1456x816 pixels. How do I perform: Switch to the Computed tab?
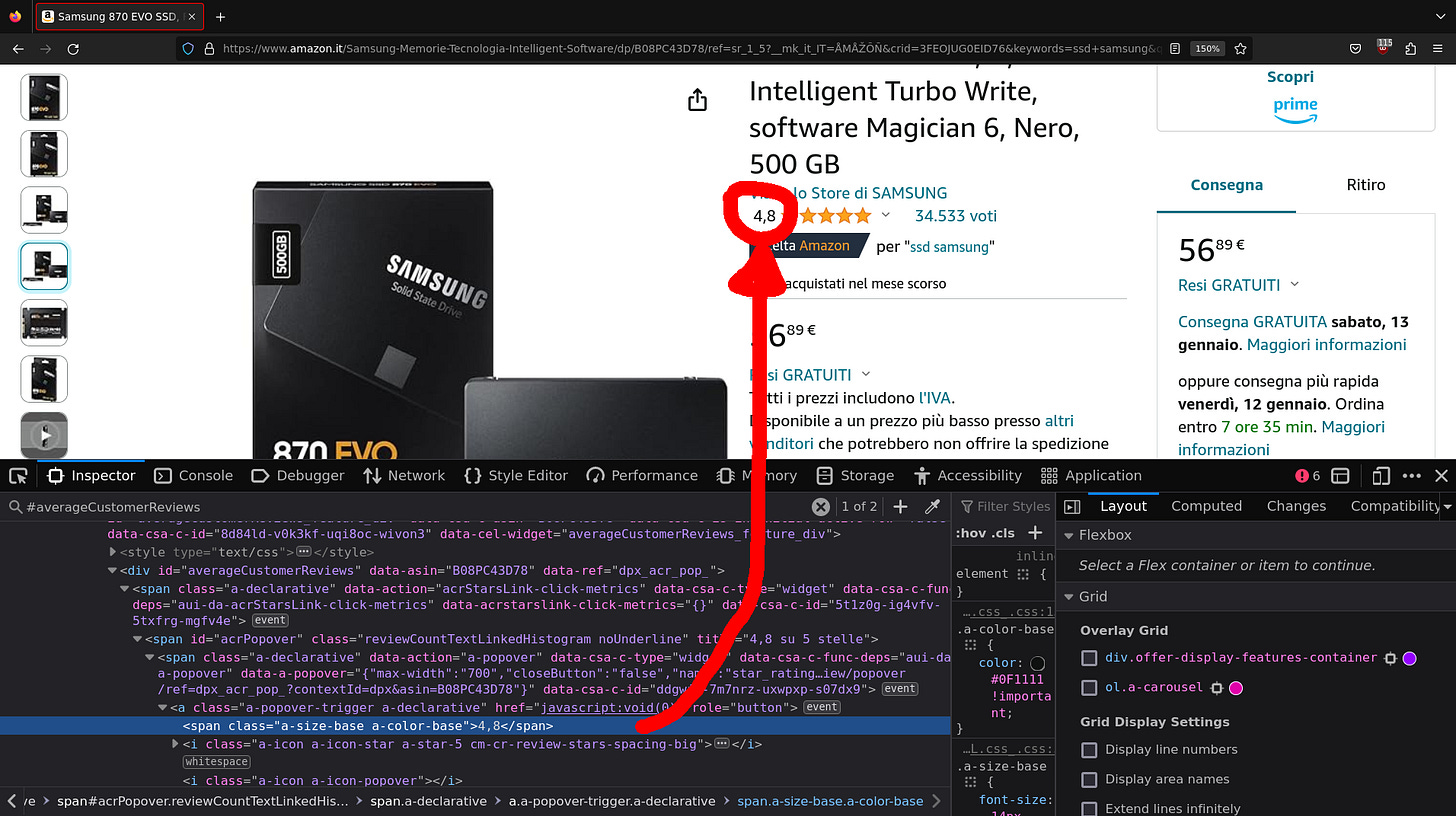pyautogui.click(x=1206, y=506)
